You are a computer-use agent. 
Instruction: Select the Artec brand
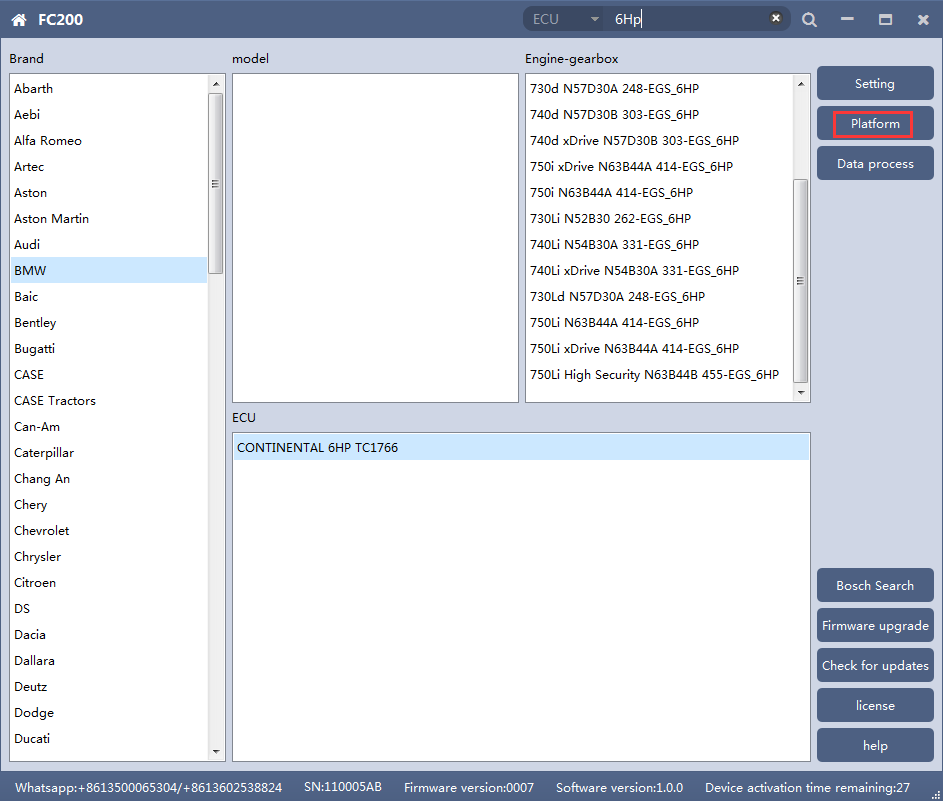click(109, 167)
